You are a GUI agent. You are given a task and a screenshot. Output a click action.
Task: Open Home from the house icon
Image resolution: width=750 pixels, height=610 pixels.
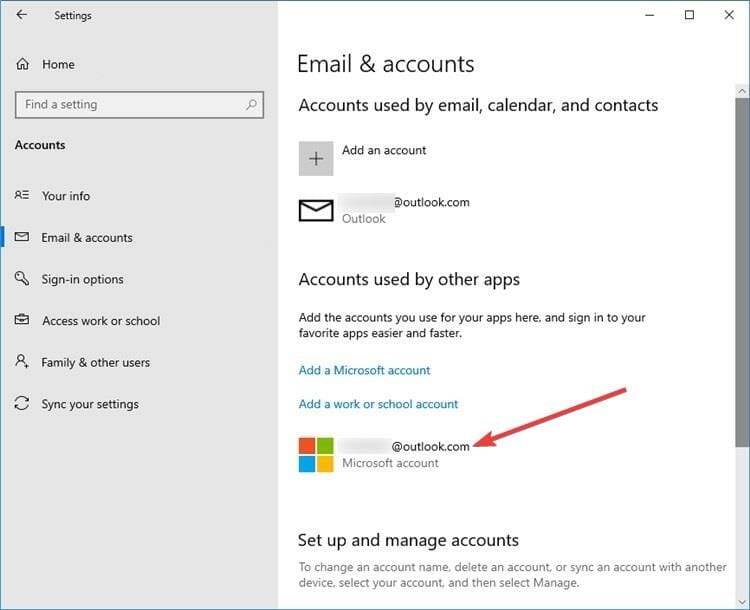[22, 64]
